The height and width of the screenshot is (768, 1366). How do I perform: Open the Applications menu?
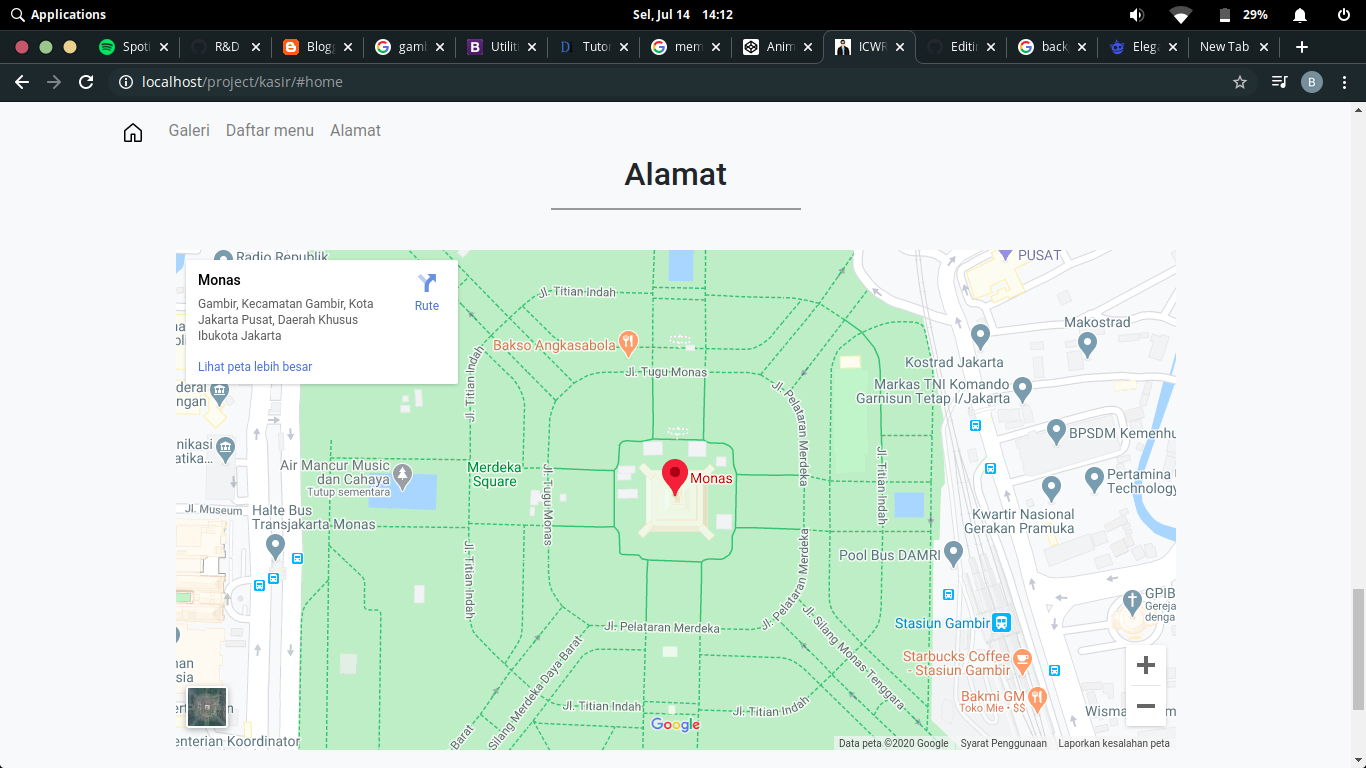[x=58, y=14]
